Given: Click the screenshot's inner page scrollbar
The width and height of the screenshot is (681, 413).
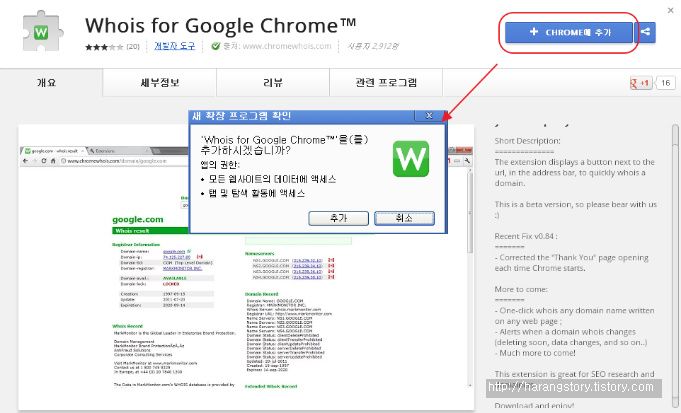Looking at the screenshot, I should (469, 278).
